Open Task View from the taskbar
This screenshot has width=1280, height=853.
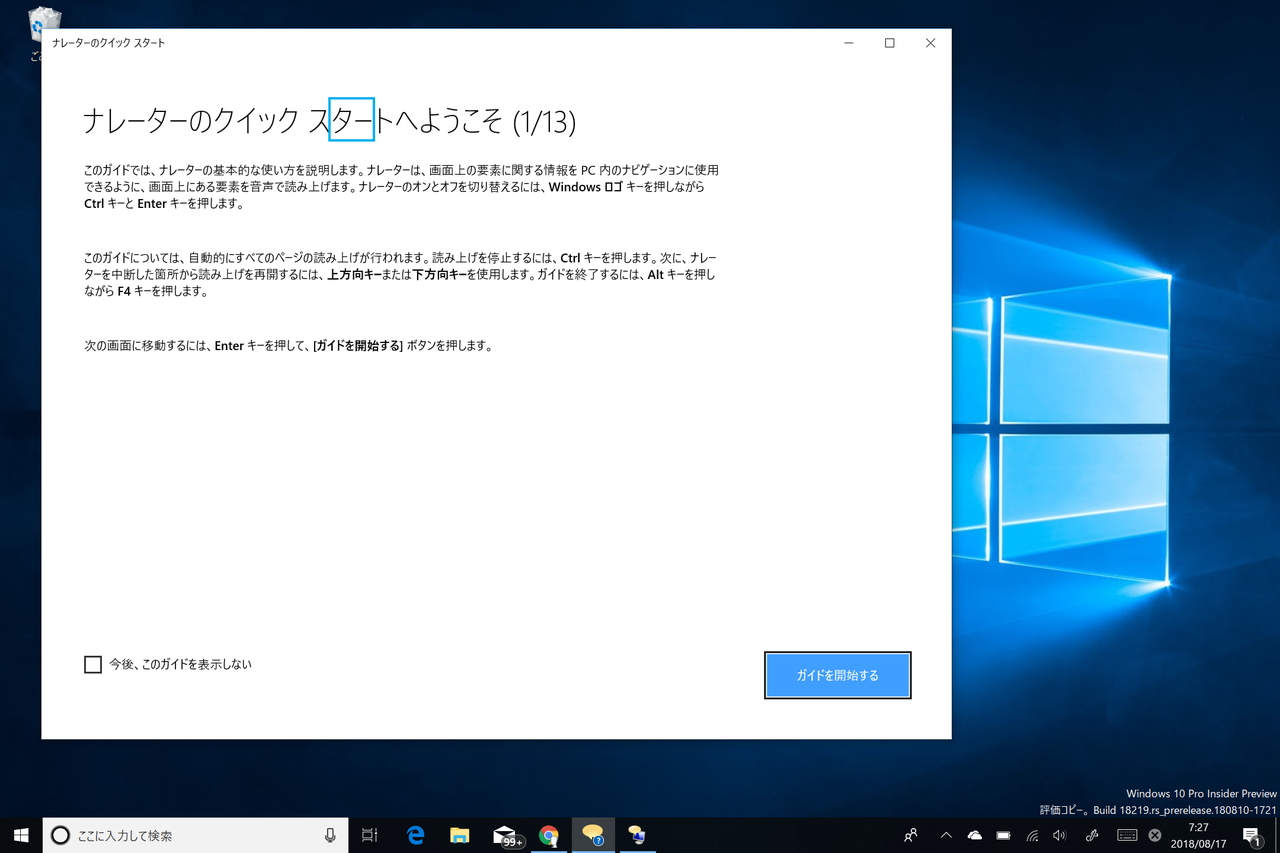pyautogui.click(x=369, y=835)
